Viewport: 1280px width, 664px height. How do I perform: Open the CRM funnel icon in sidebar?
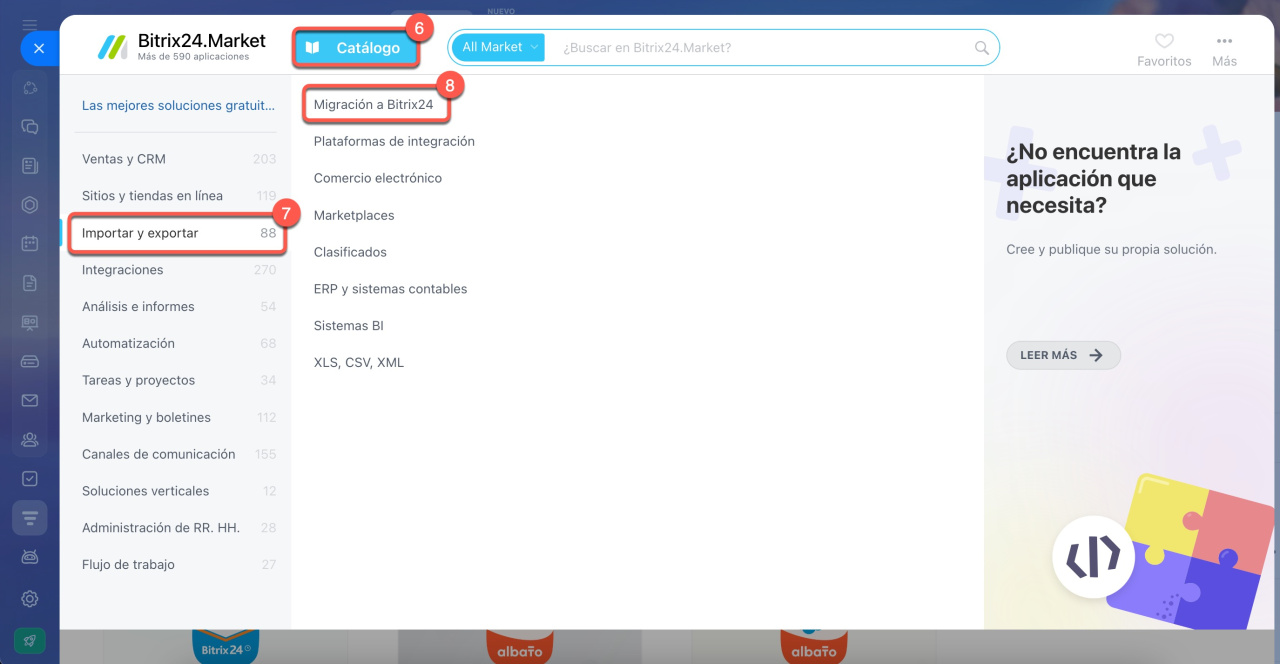[x=30, y=517]
